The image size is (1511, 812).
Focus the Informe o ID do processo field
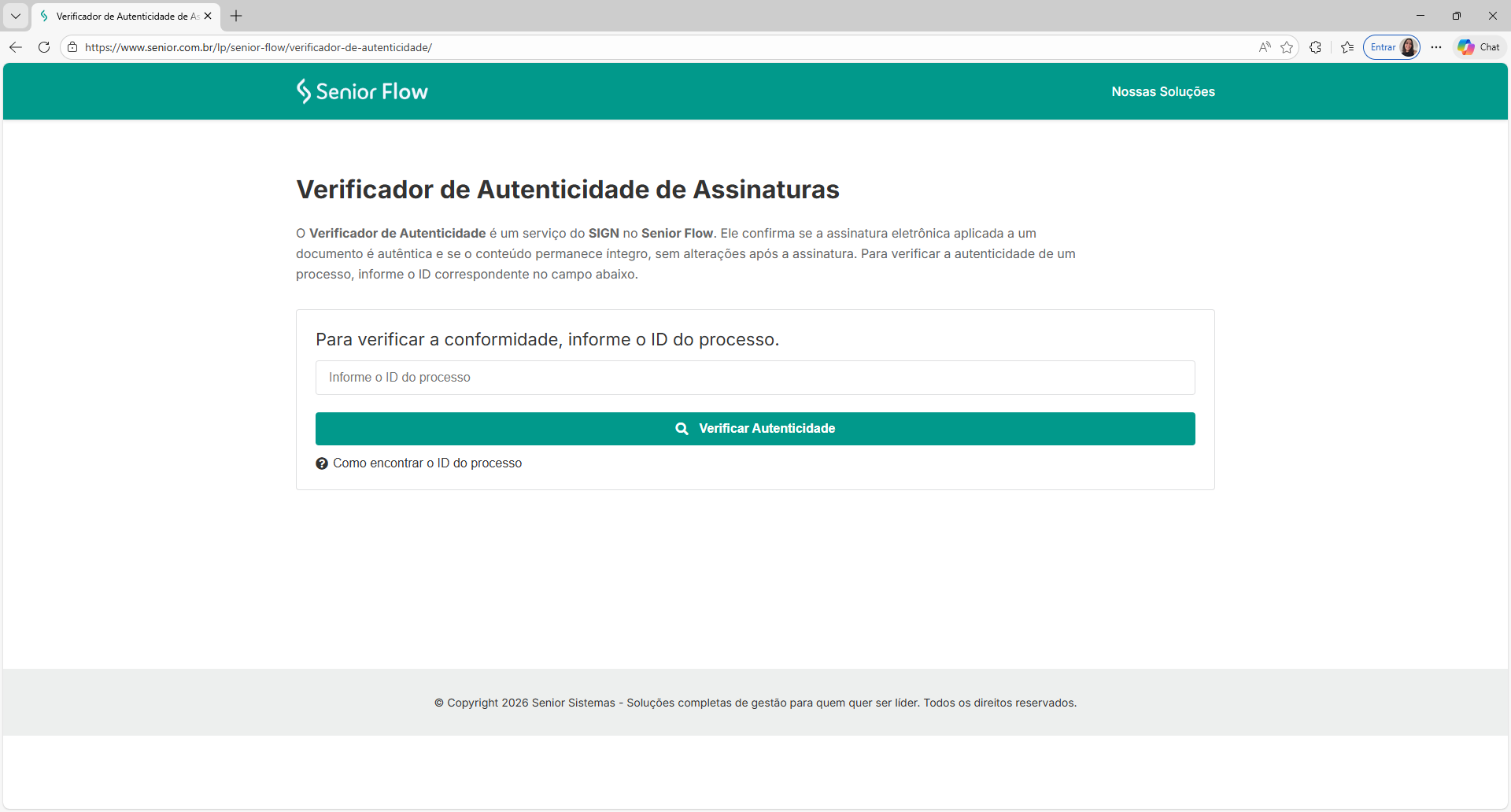(755, 378)
